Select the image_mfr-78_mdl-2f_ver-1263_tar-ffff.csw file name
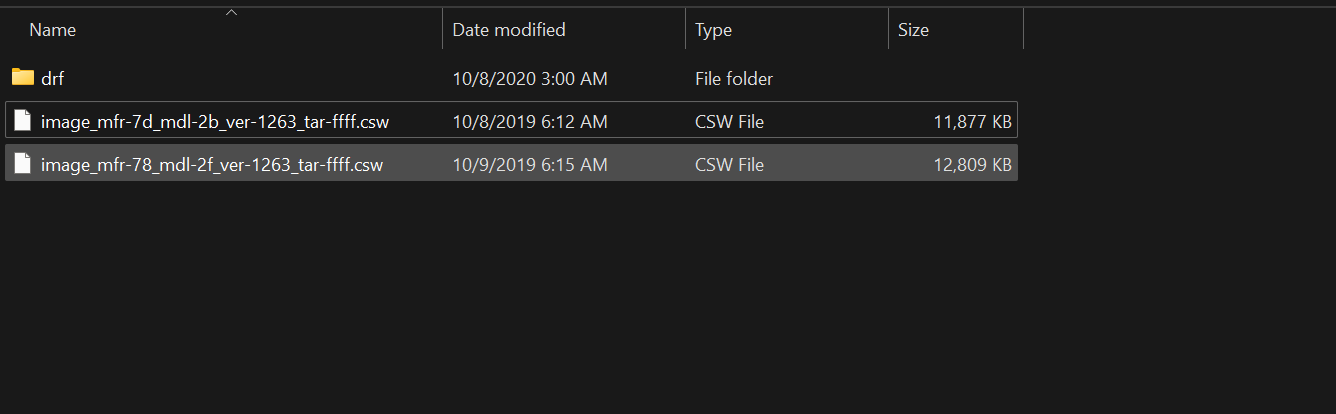 pyautogui.click(x=212, y=164)
